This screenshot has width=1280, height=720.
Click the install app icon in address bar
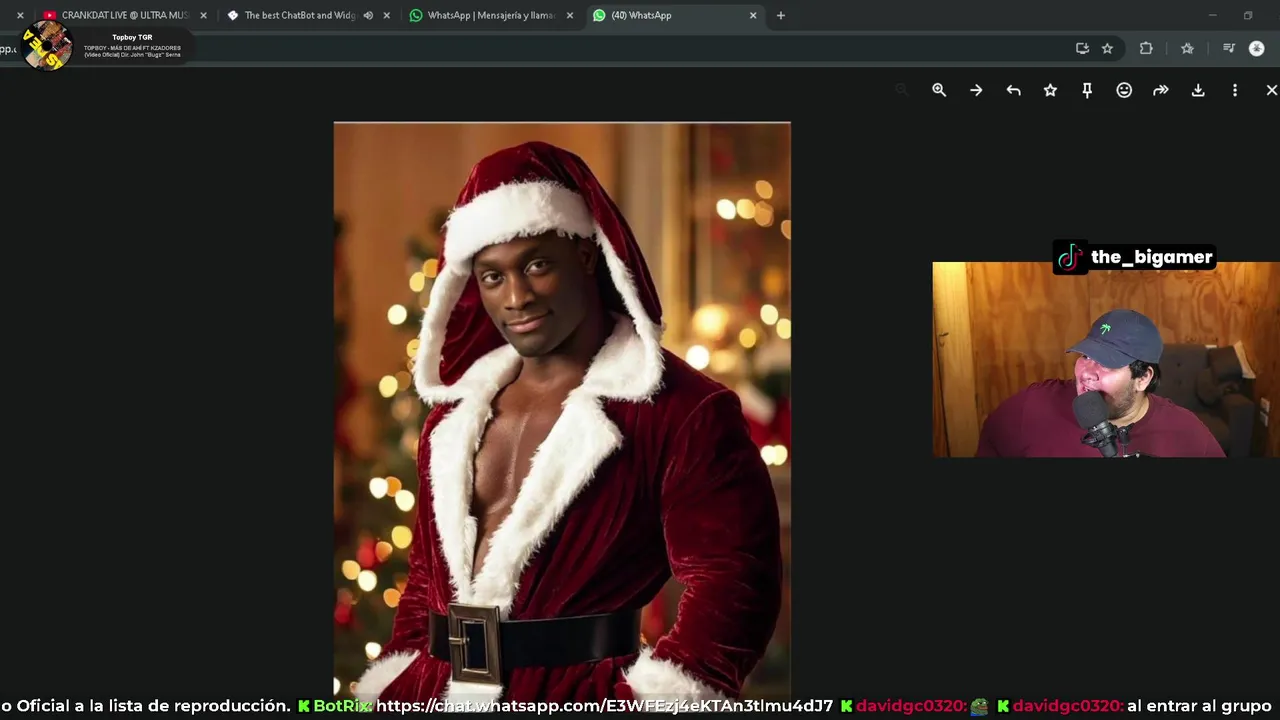click(x=1082, y=48)
